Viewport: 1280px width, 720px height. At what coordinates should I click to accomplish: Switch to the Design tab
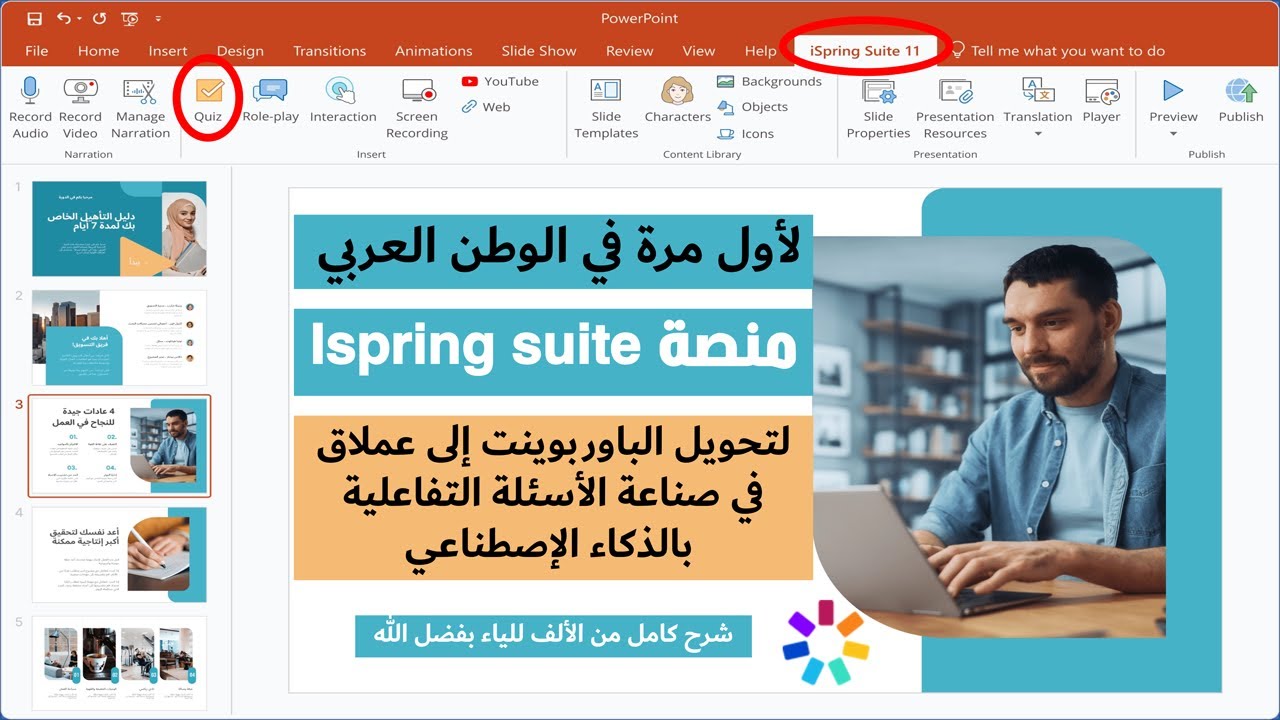pos(240,51)
